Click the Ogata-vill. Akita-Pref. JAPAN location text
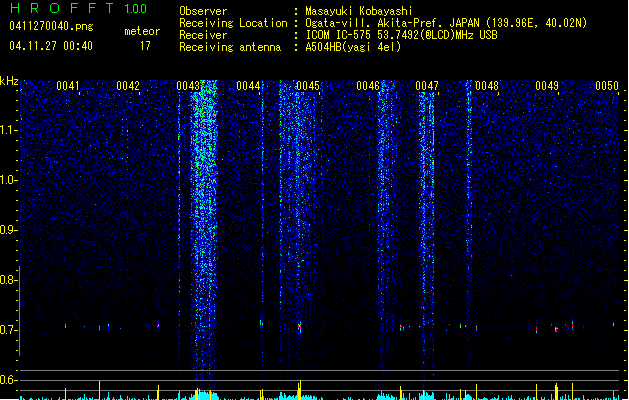 click(x=446, y=23)
